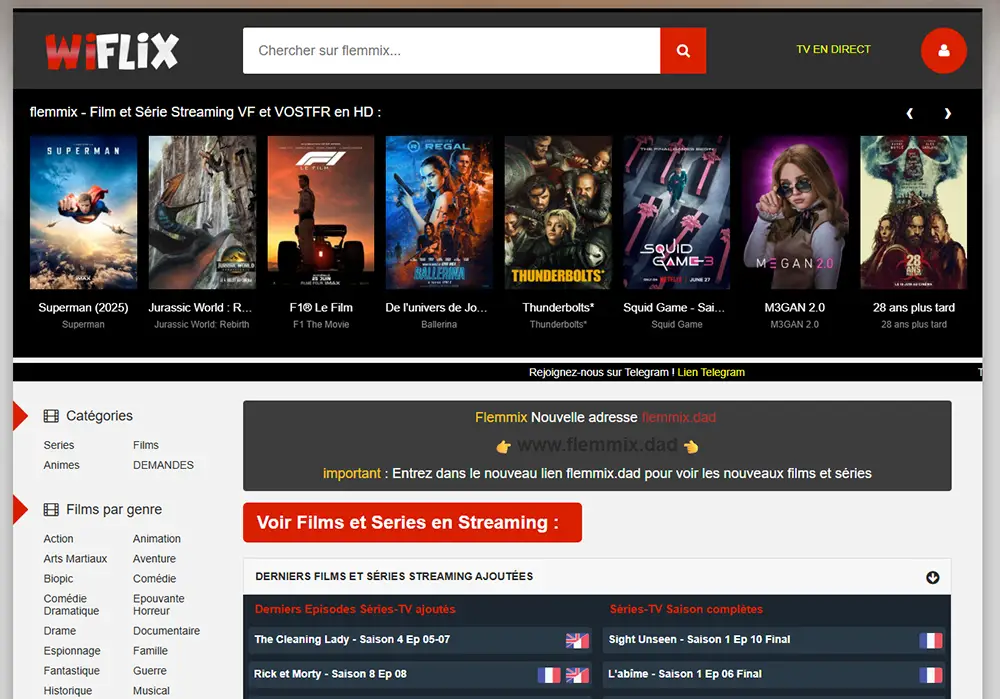
Task: Click Thunderbolts* title below poster
Action: (x=558, y=307)
